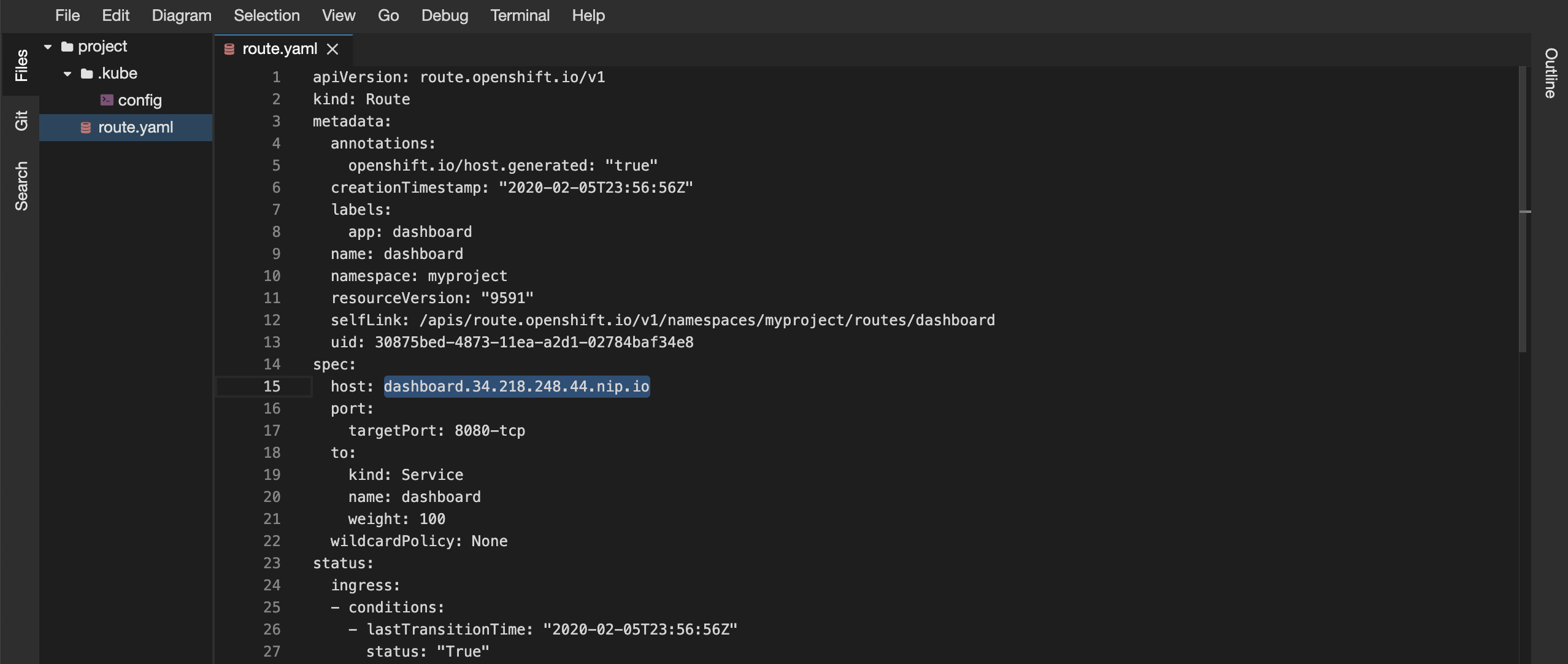Select config file in file tree
This screenshot has width=1568, height=664.
[x=139, y=100]
